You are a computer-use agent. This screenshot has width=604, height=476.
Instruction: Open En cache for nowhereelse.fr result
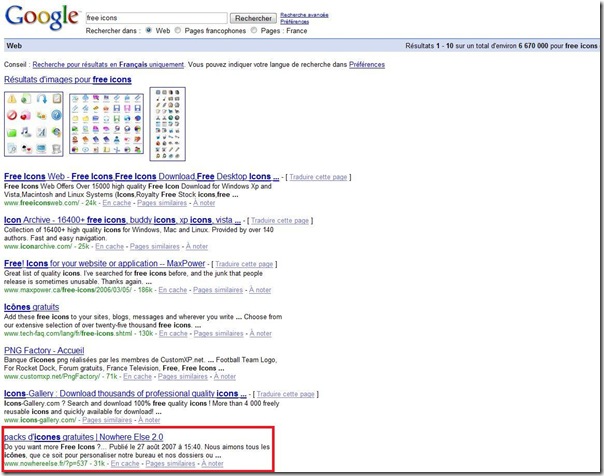point(125,464)
